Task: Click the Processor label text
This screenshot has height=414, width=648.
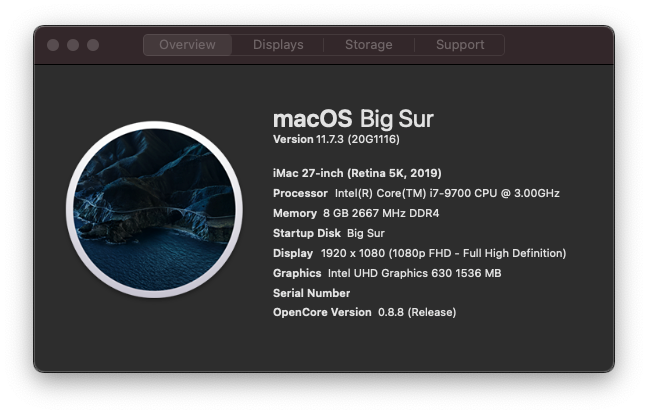Action: pos(300,193)
